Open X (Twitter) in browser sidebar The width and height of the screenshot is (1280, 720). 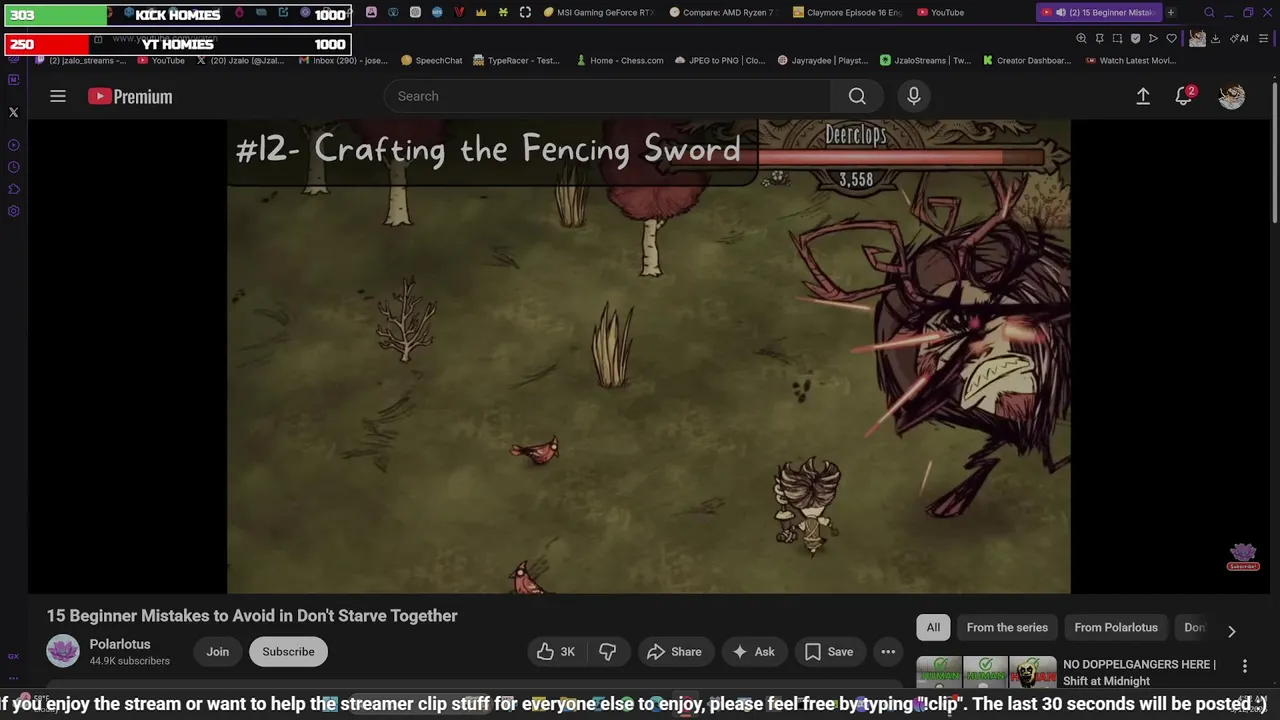(13, 112)
